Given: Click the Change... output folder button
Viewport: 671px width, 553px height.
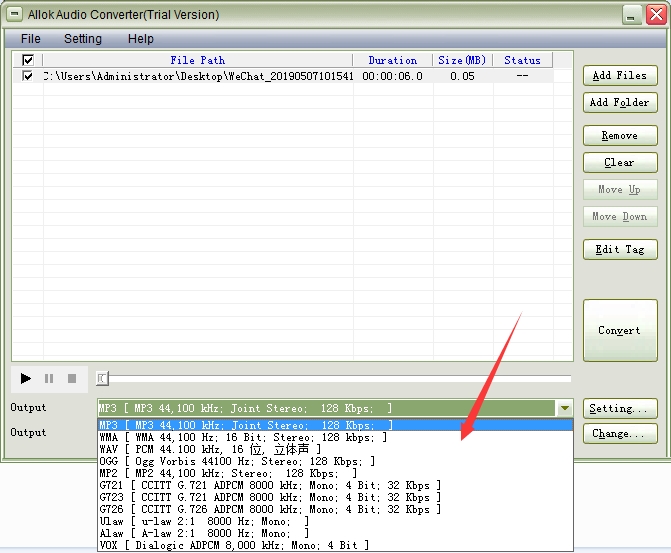Looking at the screenshot, I should pos(619,434).
